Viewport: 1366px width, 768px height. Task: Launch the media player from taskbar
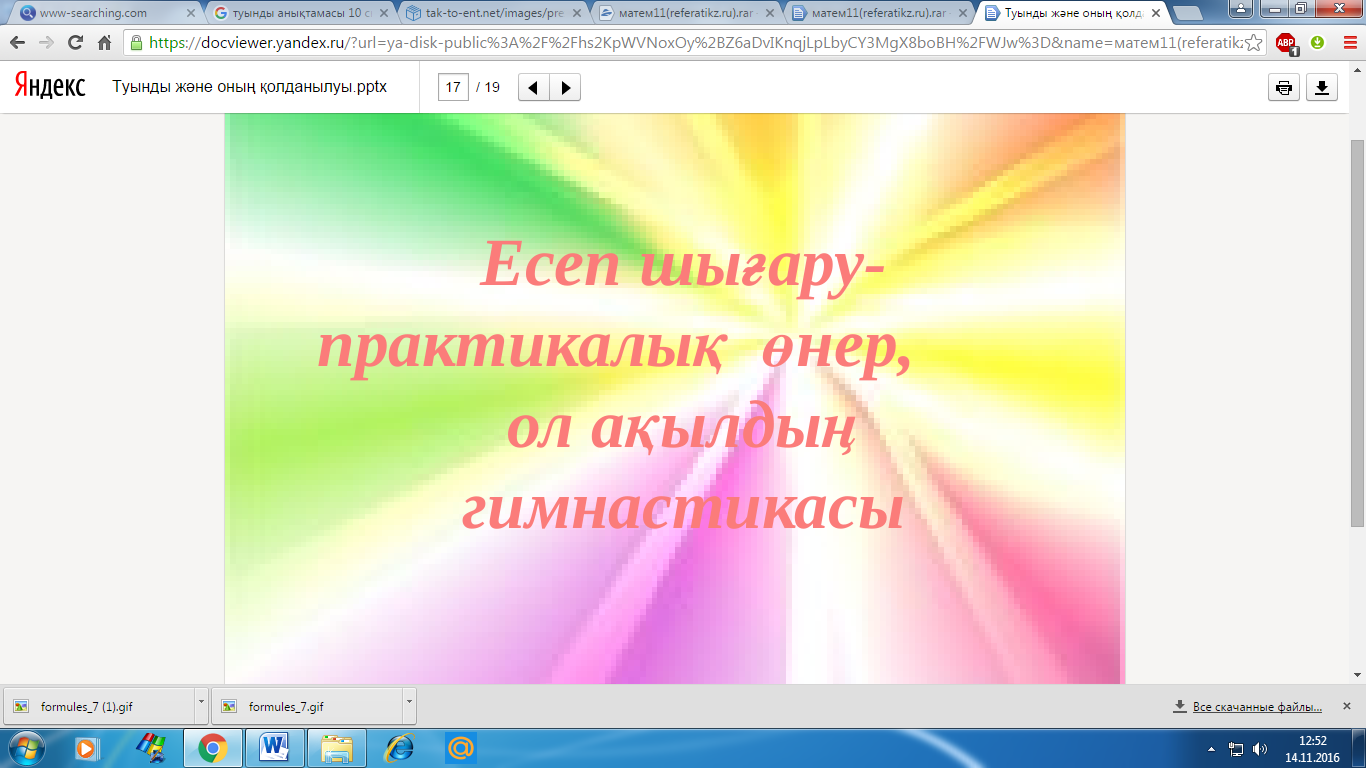pos(87,748)
